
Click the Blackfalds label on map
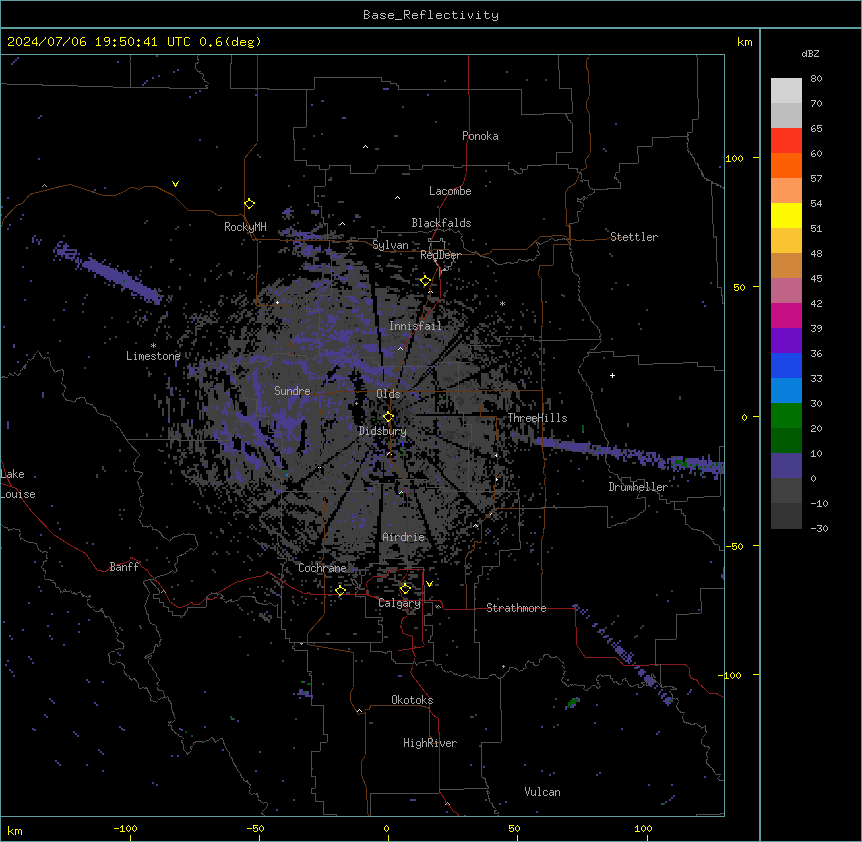[441, 223]
